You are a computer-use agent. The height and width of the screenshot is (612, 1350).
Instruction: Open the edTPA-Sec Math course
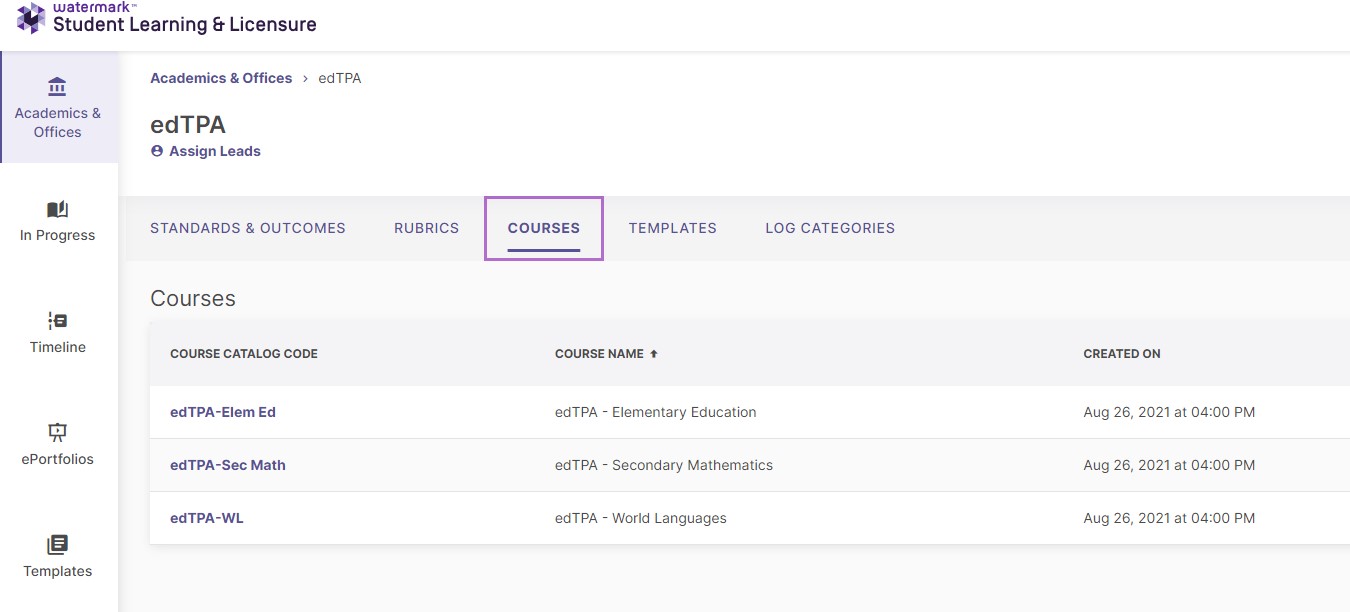228,465
